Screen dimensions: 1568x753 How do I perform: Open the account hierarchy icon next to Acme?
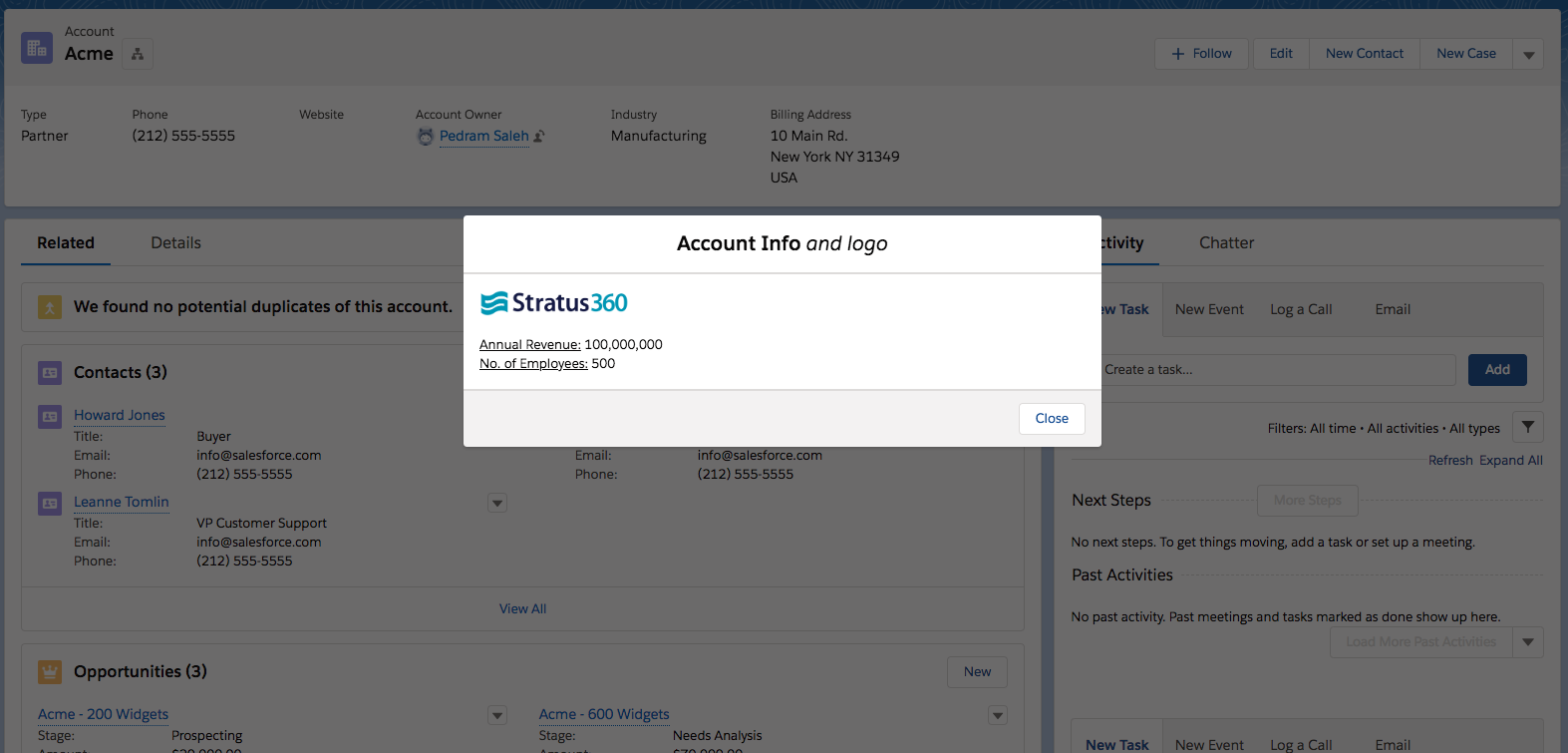[138, 54]
